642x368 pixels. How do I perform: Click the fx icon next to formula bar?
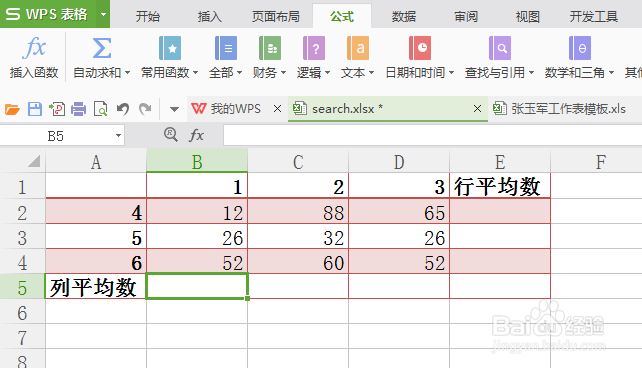coord(197,135)
